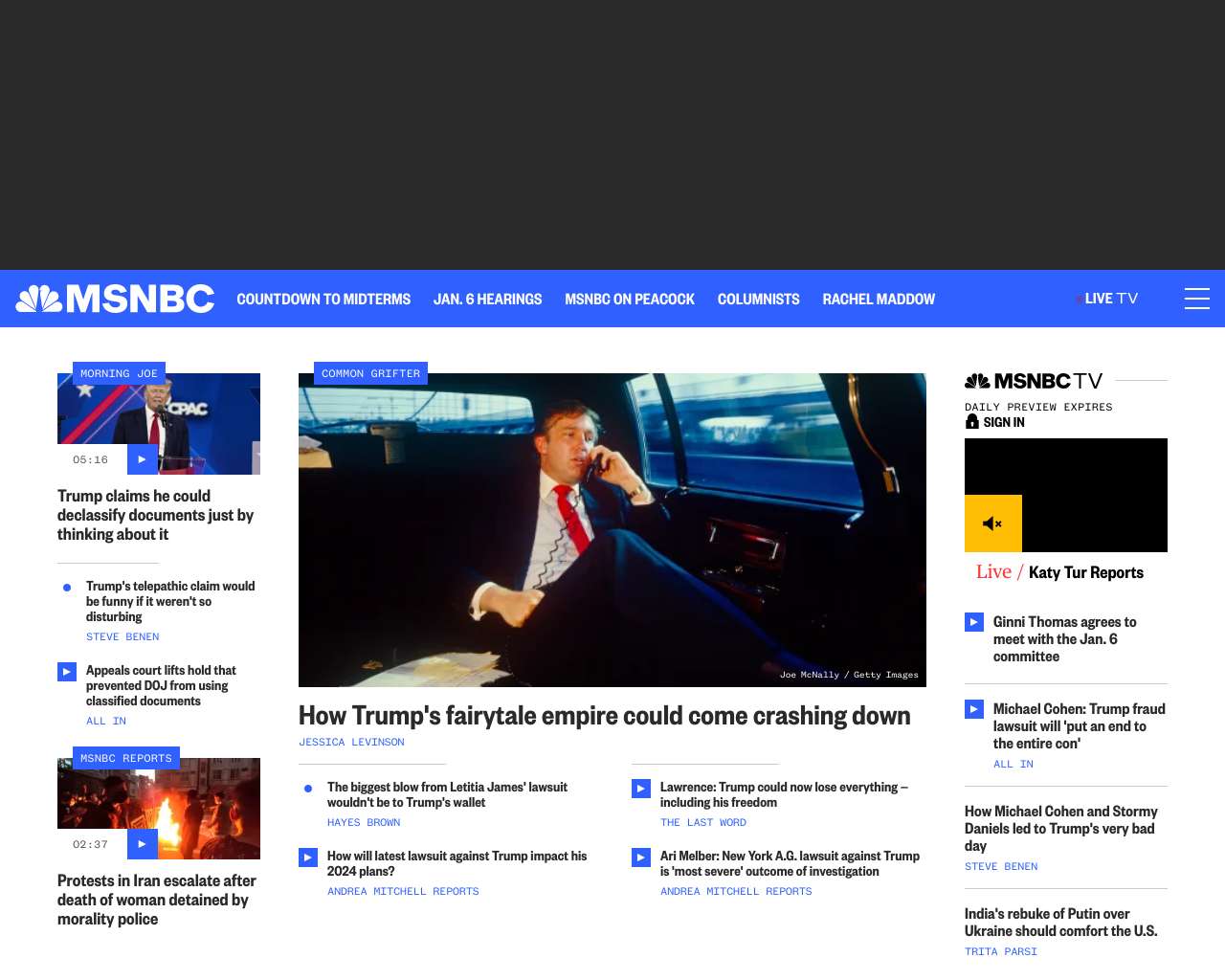Click the Trump limousine hero image
Image resolution: width=1225 pixels, height=980 pixels.
coord(612,530)
